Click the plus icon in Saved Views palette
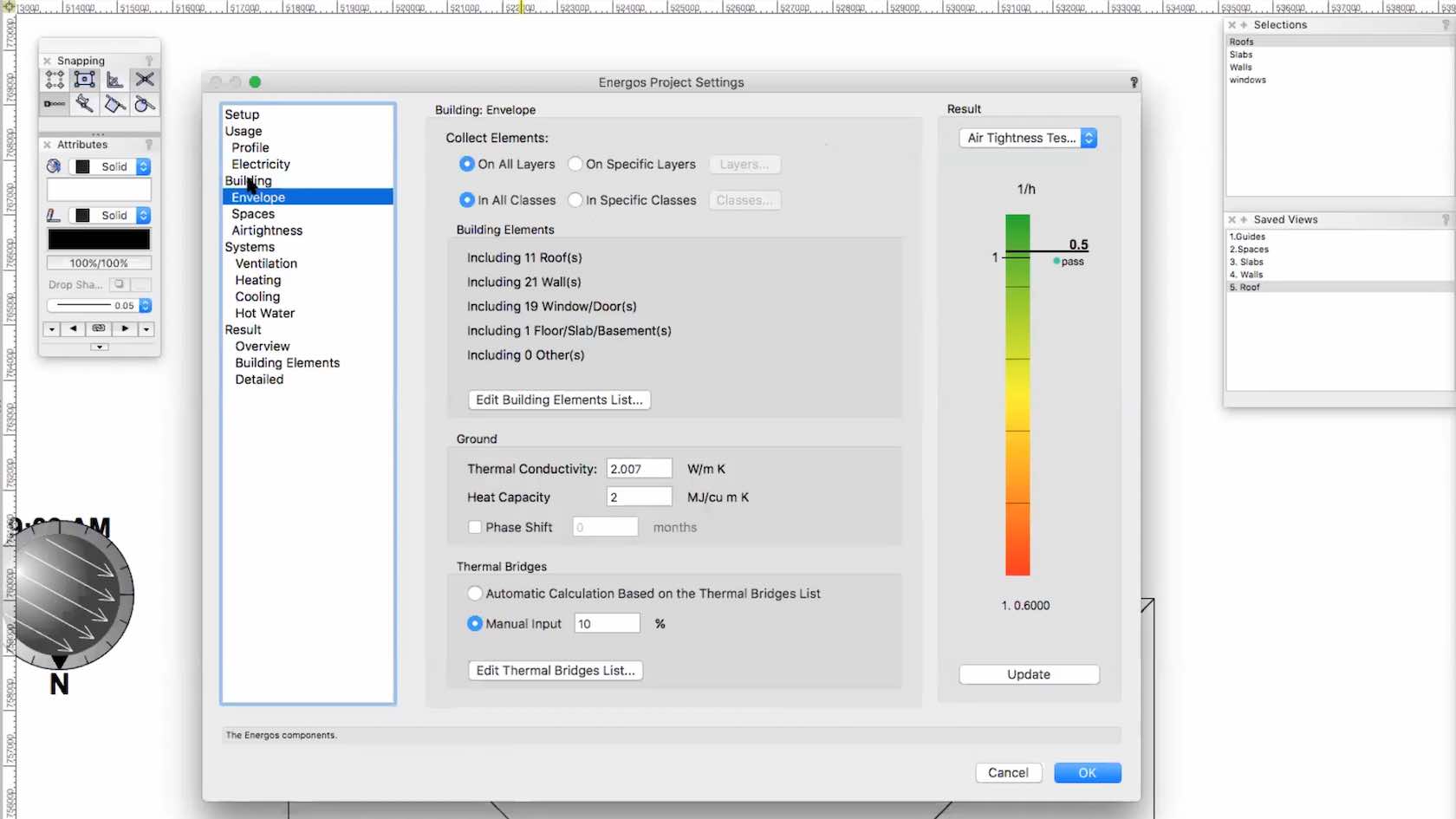The width and height of the screenshot is (1456, 819). (x=1244, y=220)
